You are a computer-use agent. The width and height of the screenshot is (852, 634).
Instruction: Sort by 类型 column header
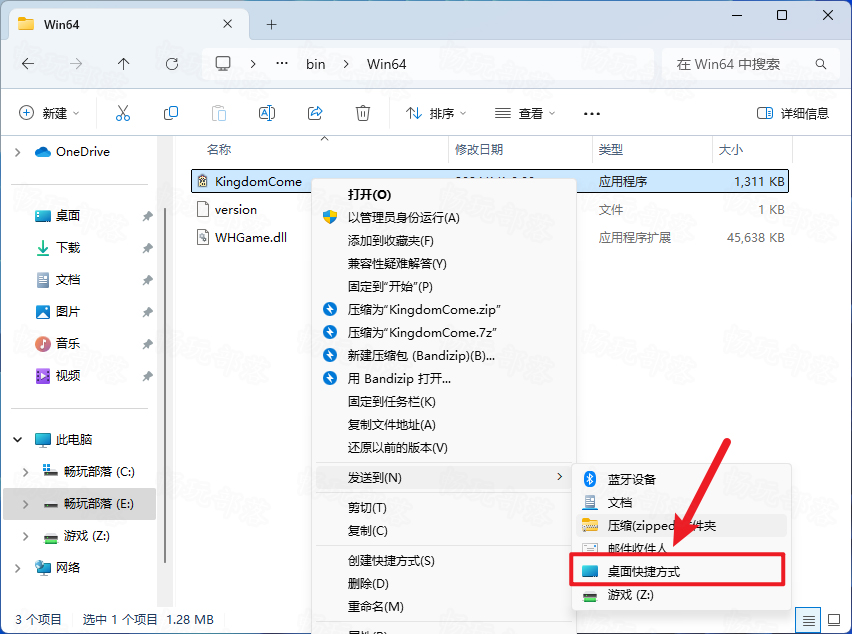[611, 149]
